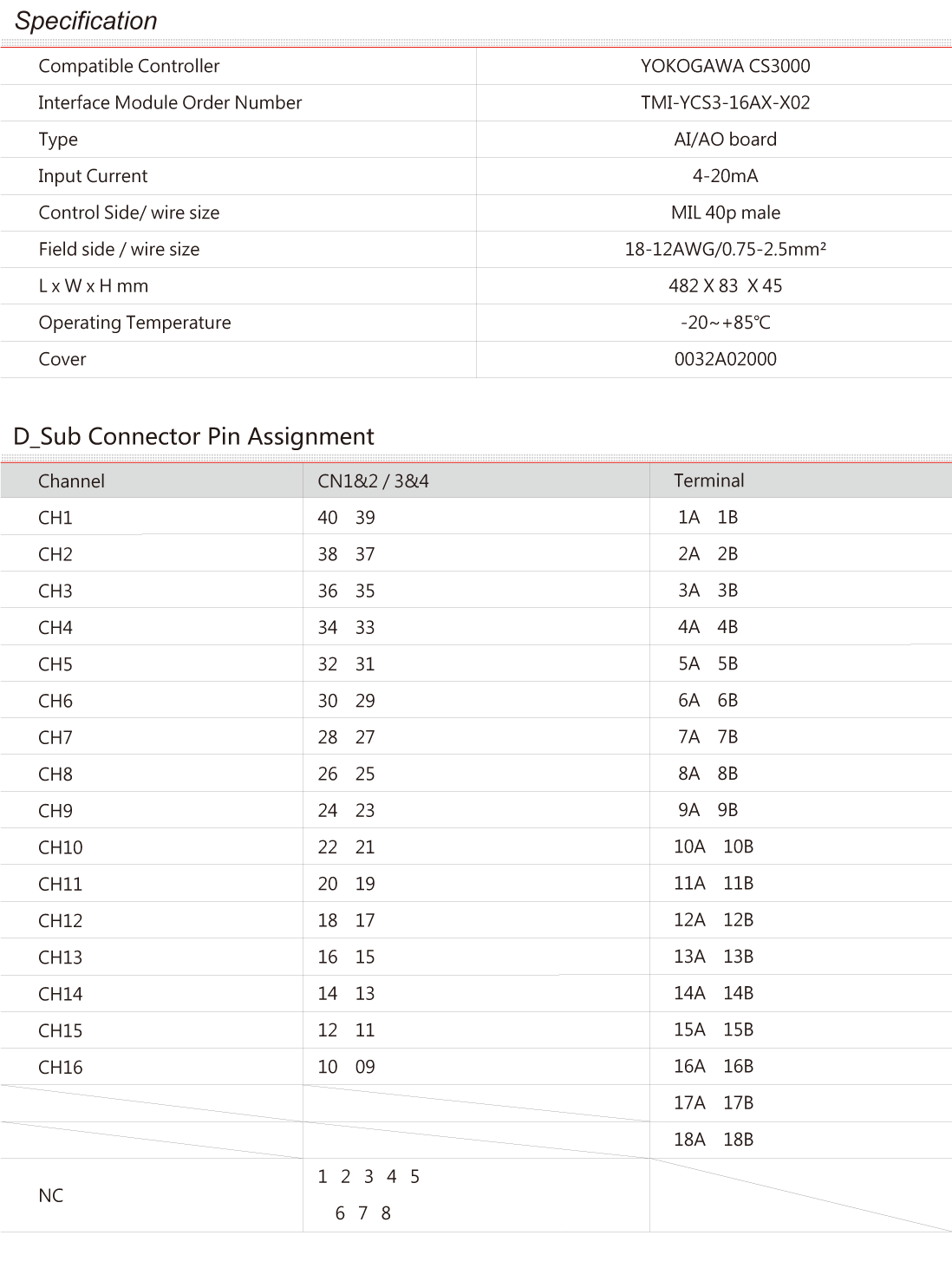Click the '6 7 8' NC pins

363,1213
